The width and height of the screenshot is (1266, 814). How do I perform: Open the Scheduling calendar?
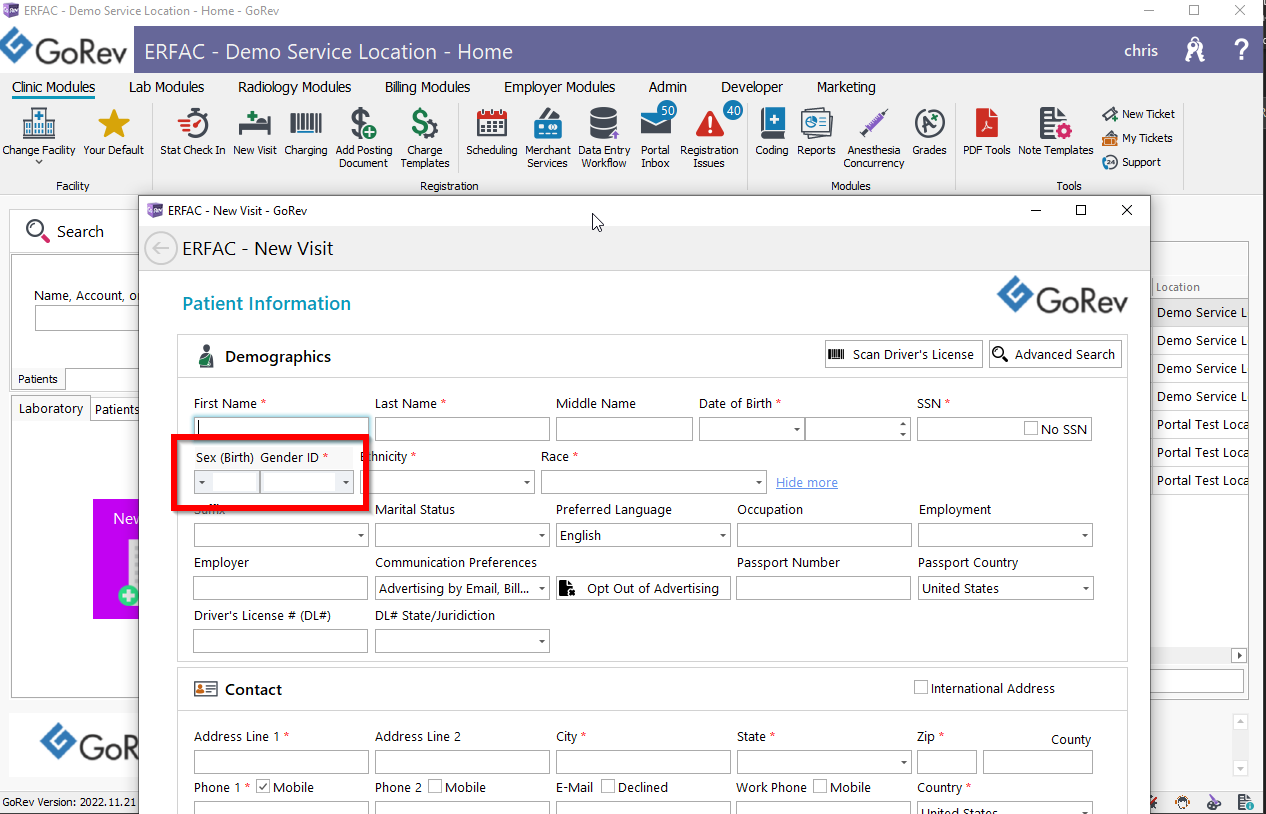pos(492,133)
